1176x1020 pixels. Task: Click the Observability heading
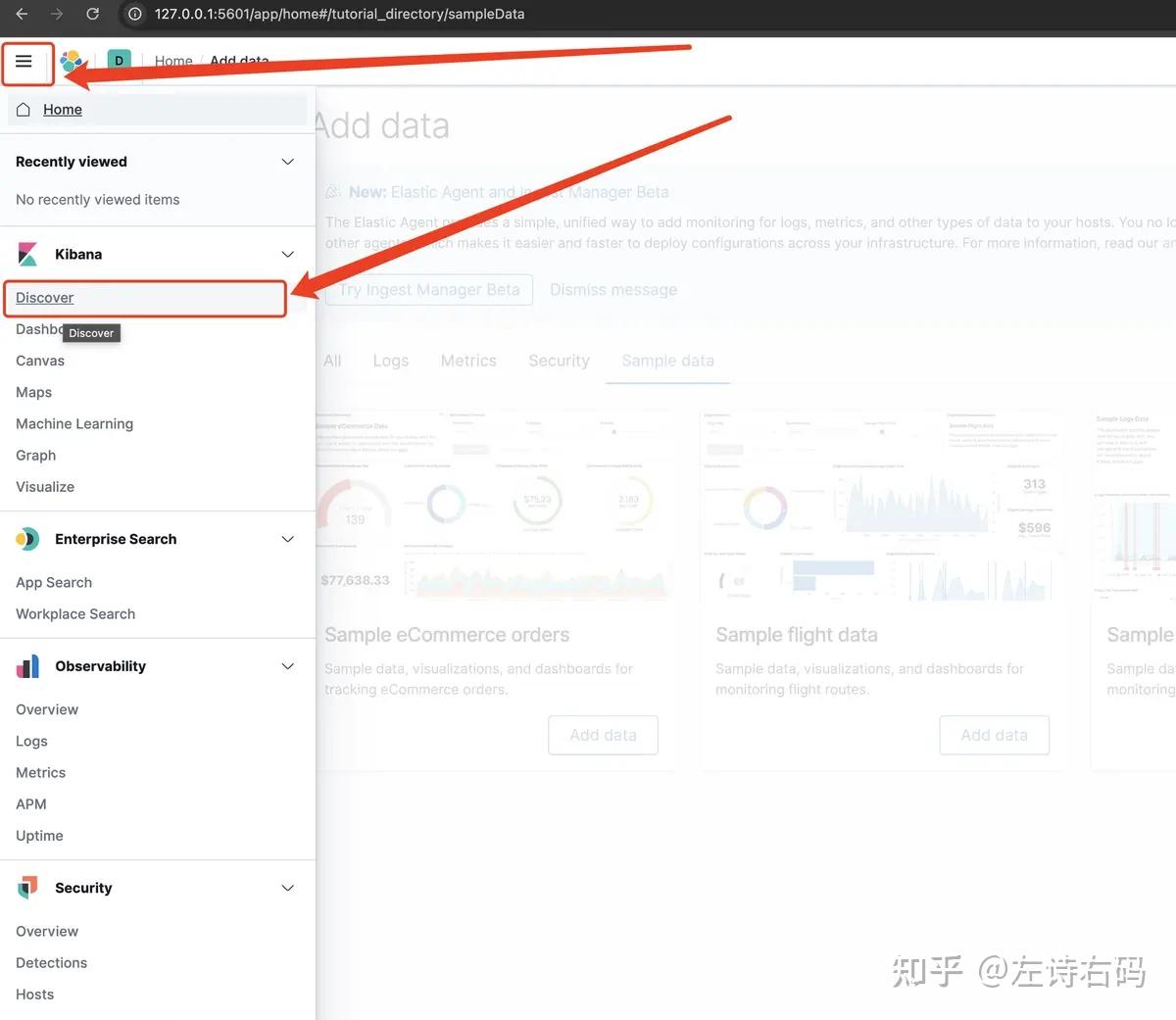[100, 666]
